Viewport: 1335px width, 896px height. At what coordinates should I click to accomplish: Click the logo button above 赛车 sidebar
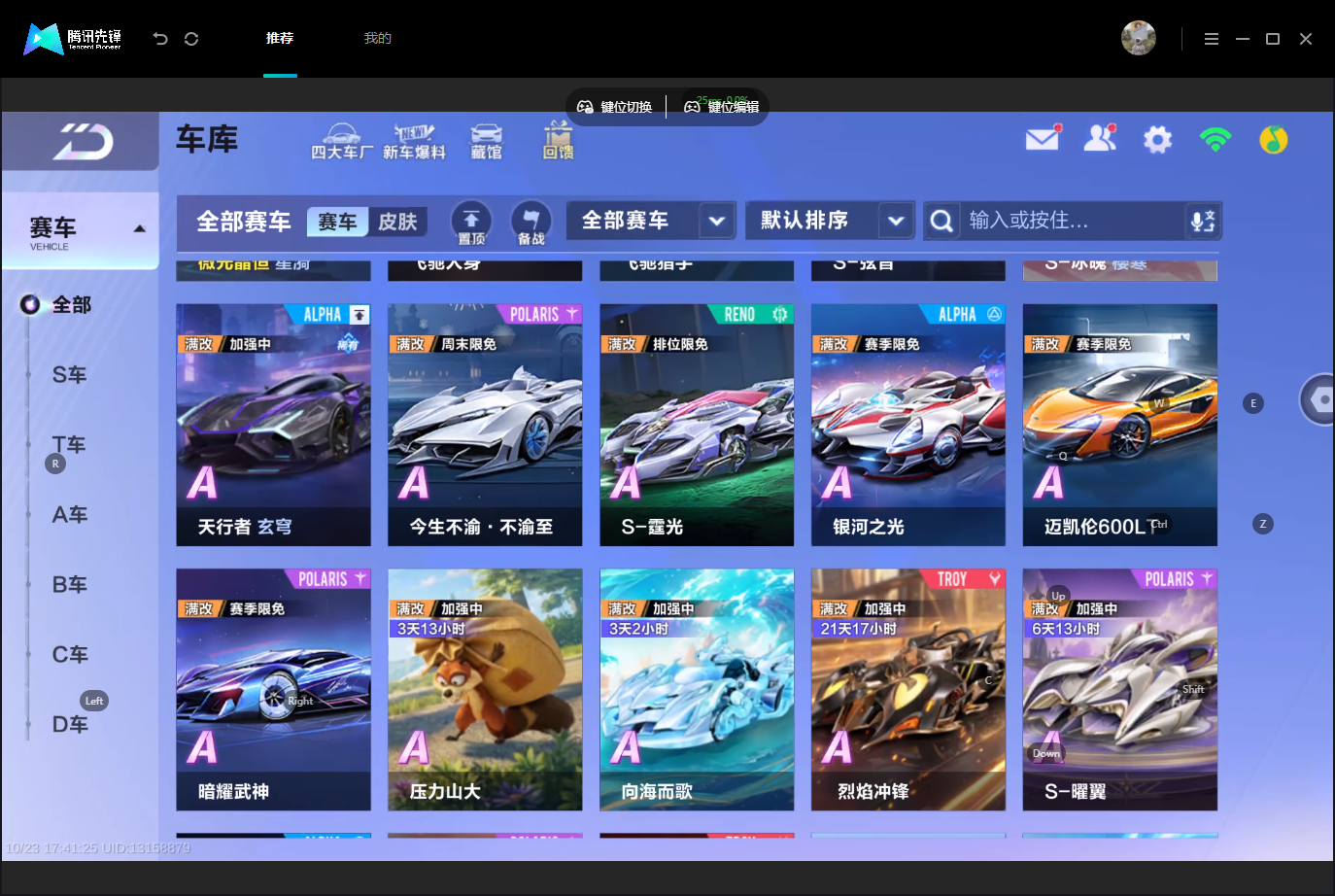click(x=81, y=142)
